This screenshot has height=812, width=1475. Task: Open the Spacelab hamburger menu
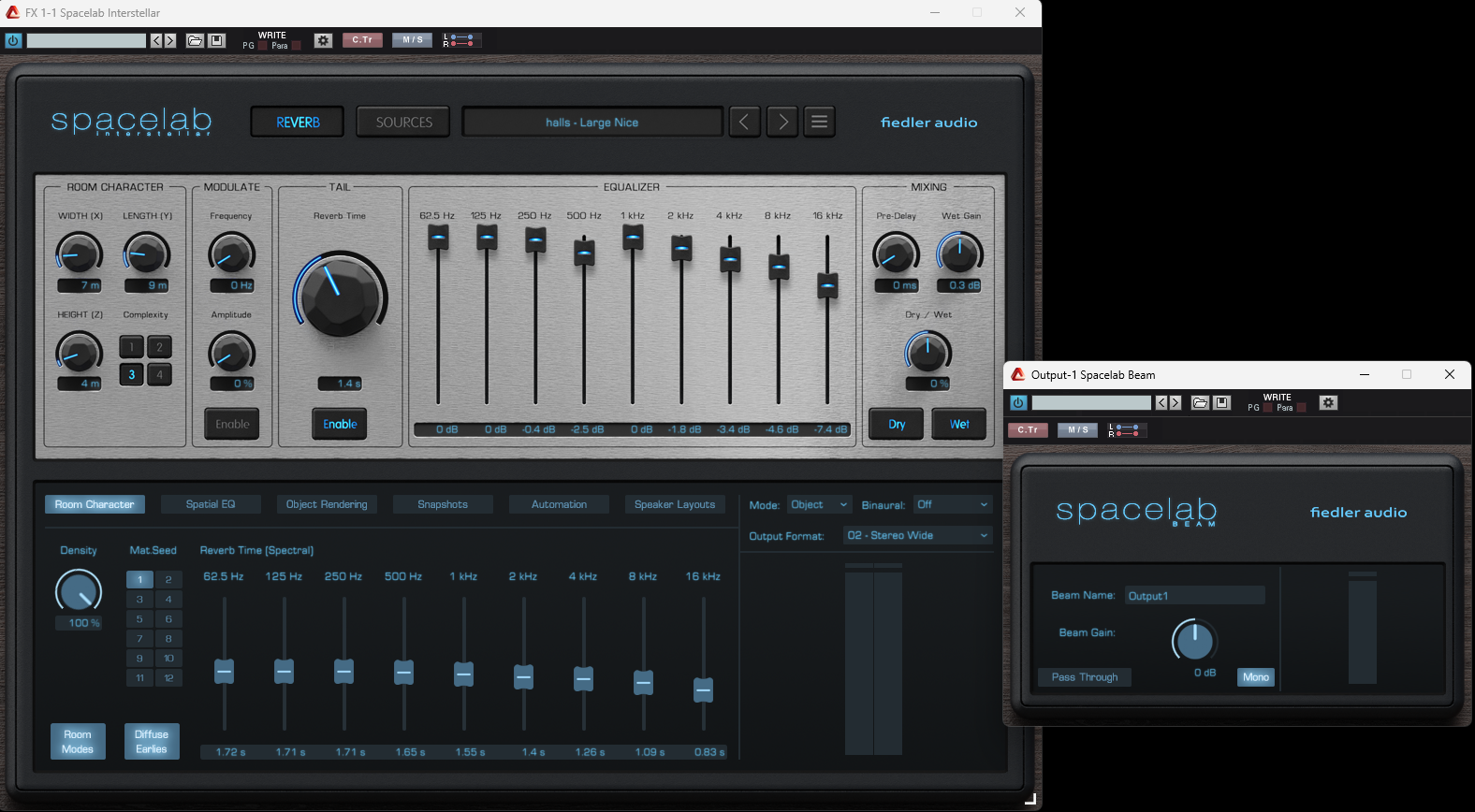click(819, 122)
